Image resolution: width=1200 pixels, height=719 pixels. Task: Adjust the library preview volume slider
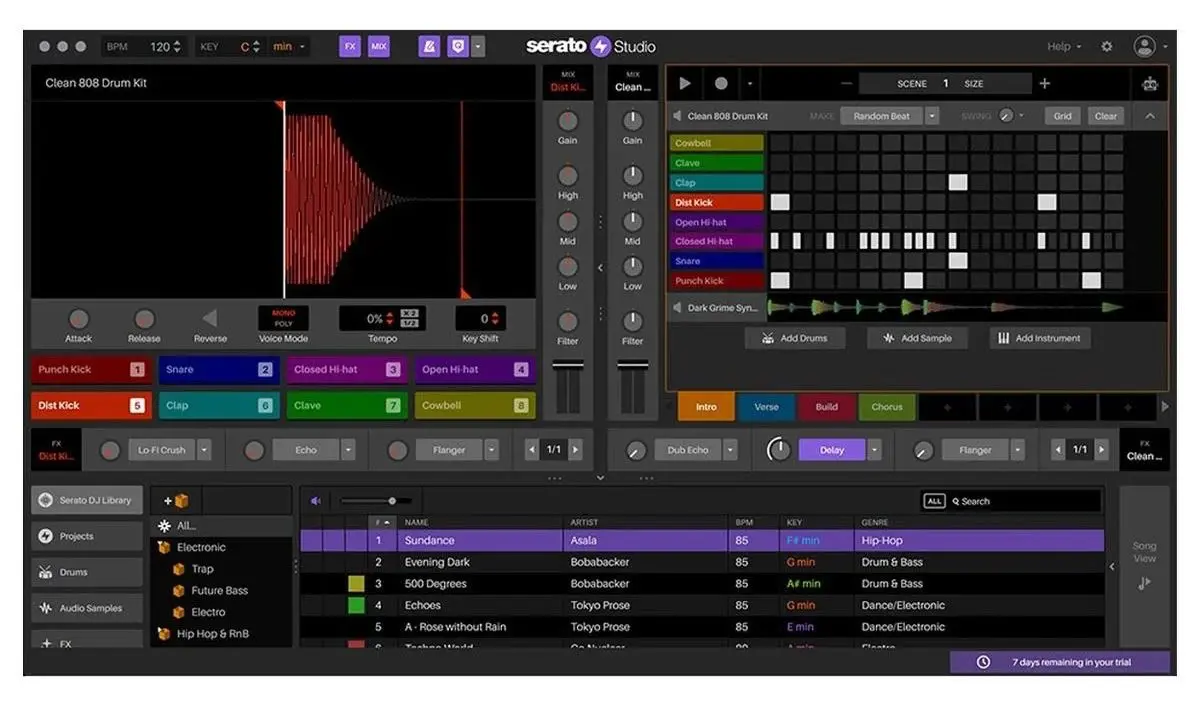(x=392, y=501)
